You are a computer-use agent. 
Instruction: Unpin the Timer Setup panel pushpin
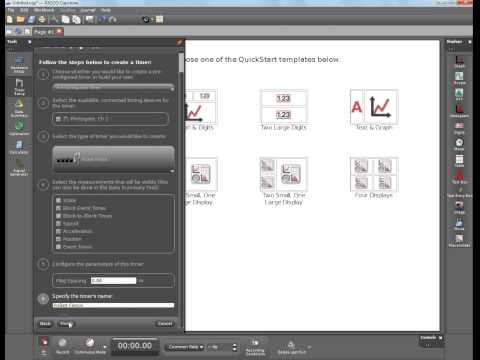click(x=179, y=42)
